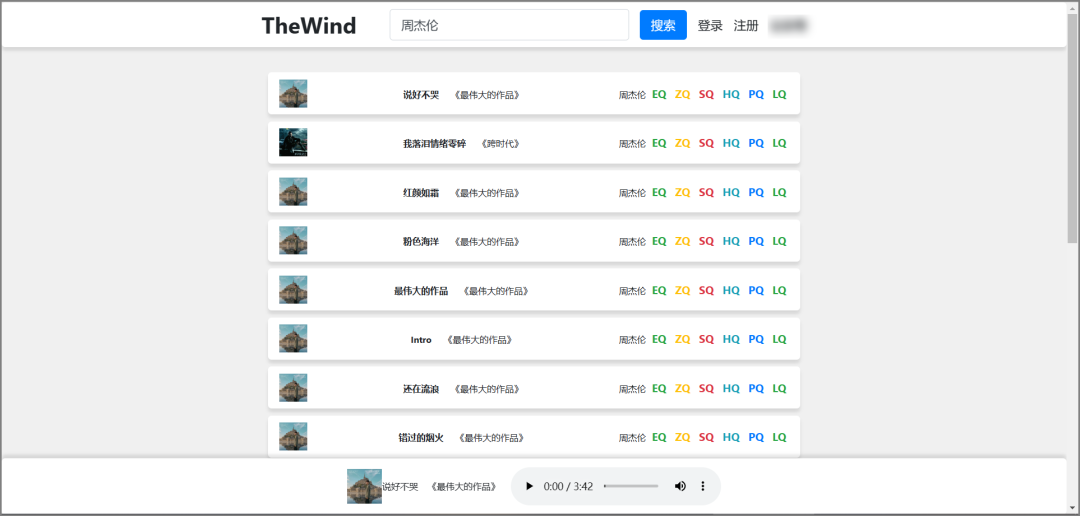The height and width of the screenshot is (516, 1080).
Task: Pick SQ quality for 红颜如霜
Action: pyautogui.click(x=706, y=192)
